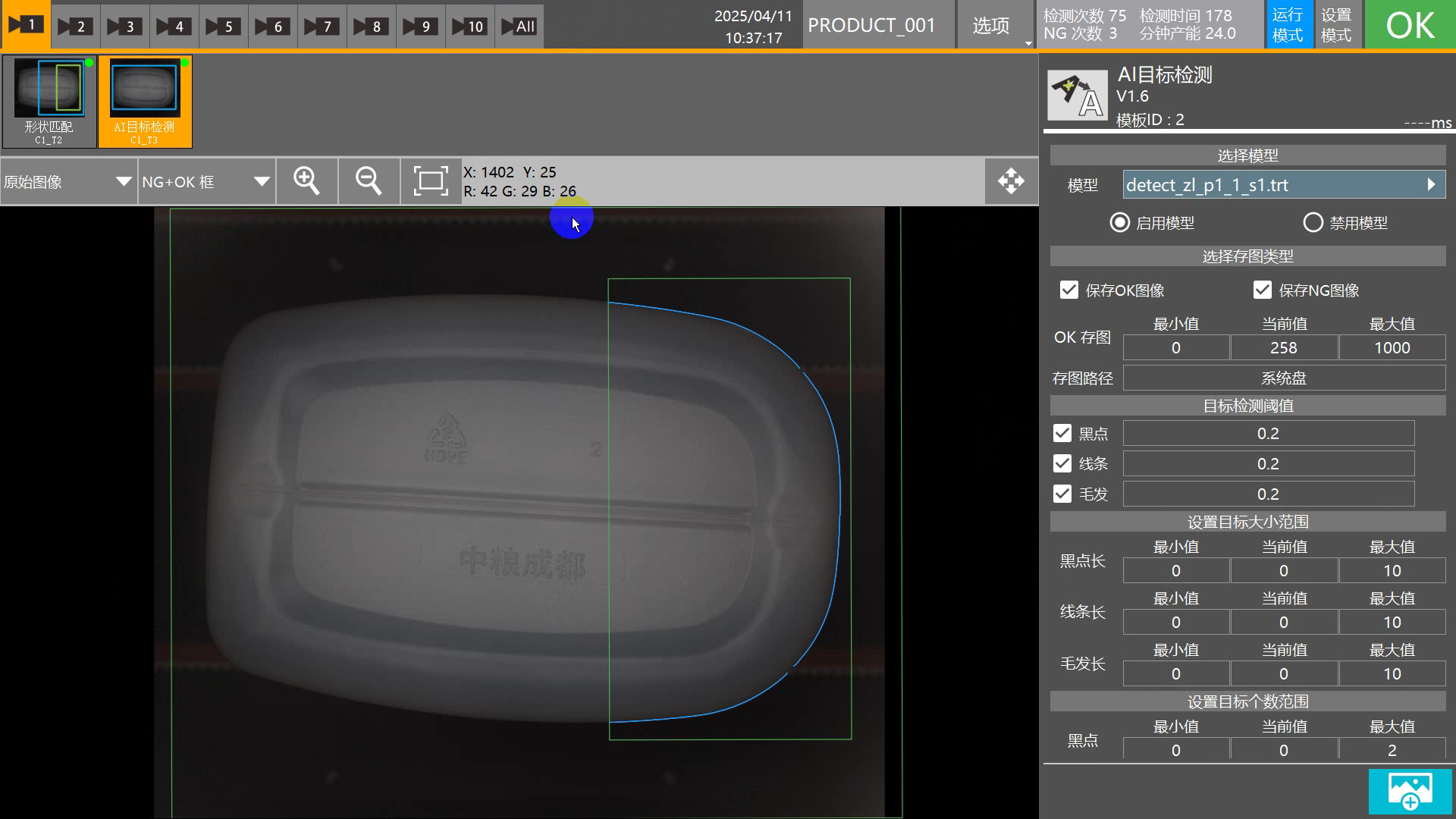Viewport: 1456px width, 819px height.
Task: Open the NG+OK 框 display dropdown
Action: 206,181
